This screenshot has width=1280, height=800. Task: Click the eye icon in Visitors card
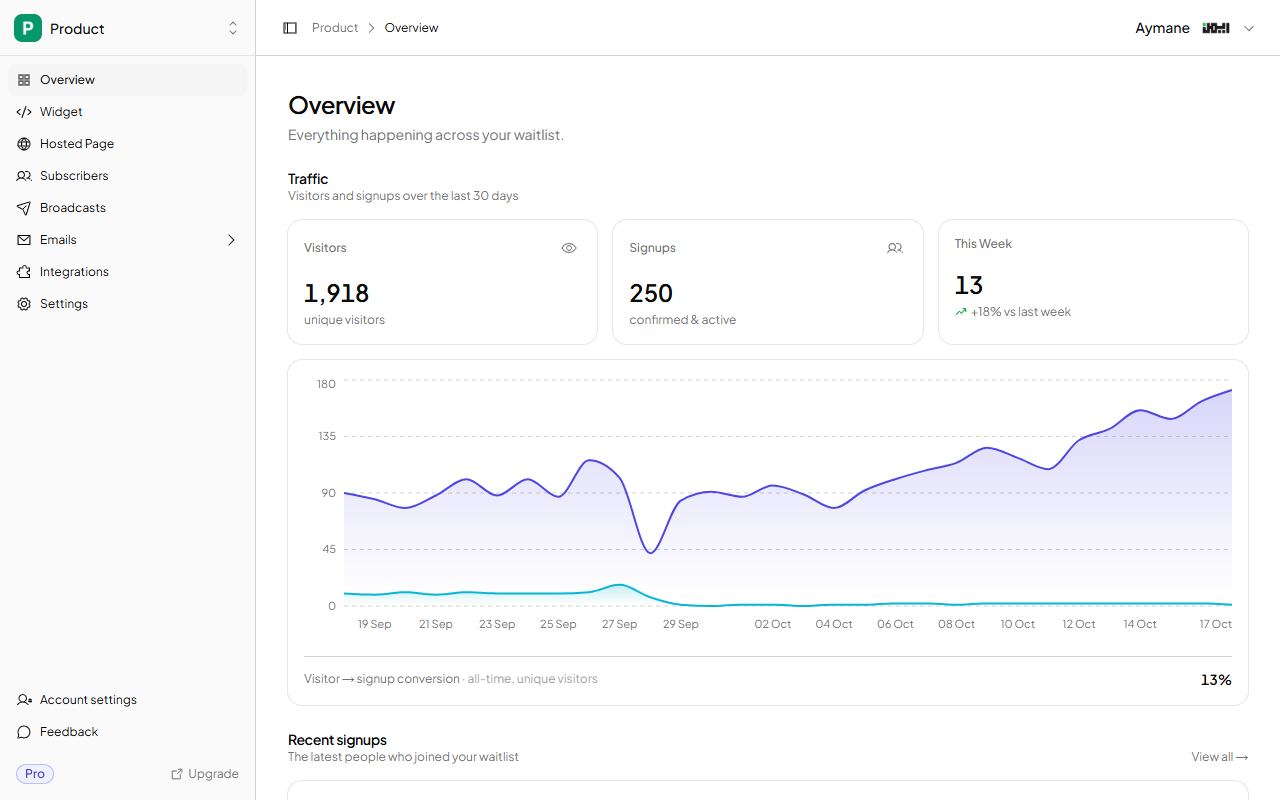[x=569, y=248]
